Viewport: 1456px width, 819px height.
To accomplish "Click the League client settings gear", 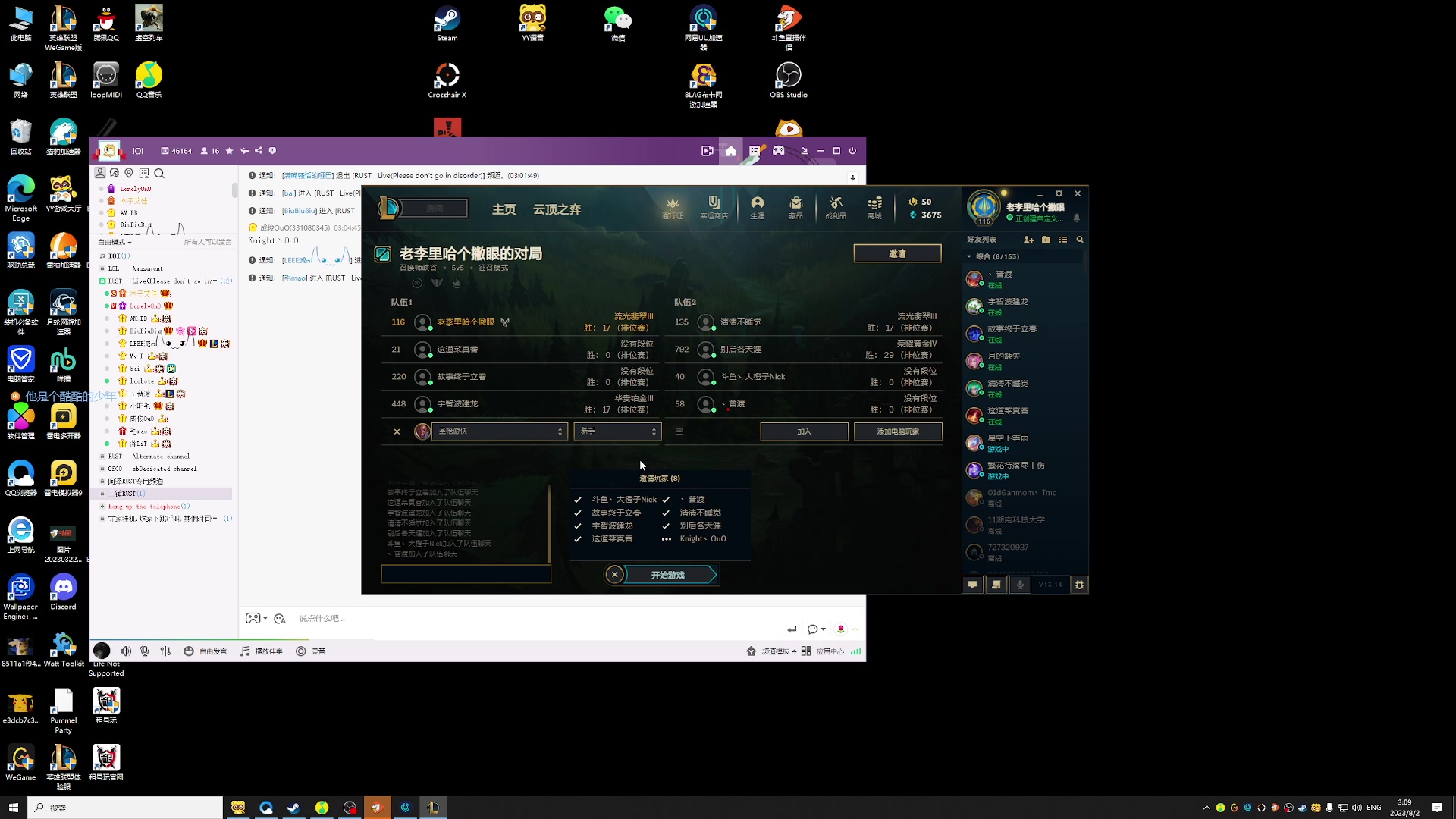I will [x=1059, y=194].
